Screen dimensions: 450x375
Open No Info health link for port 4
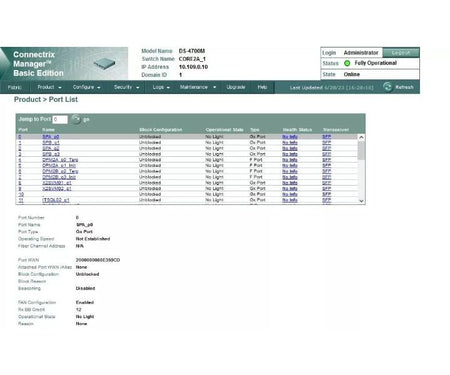point(290,160)
